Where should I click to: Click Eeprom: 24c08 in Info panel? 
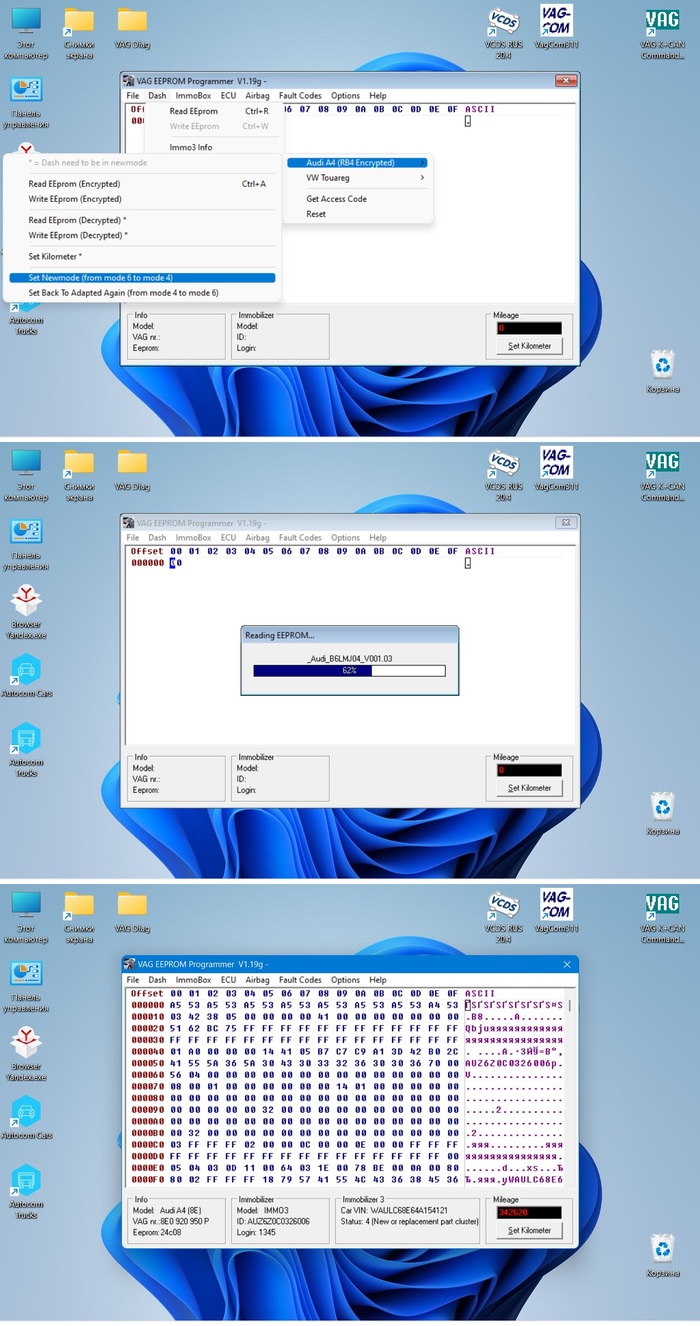(x=156, y=1231)
